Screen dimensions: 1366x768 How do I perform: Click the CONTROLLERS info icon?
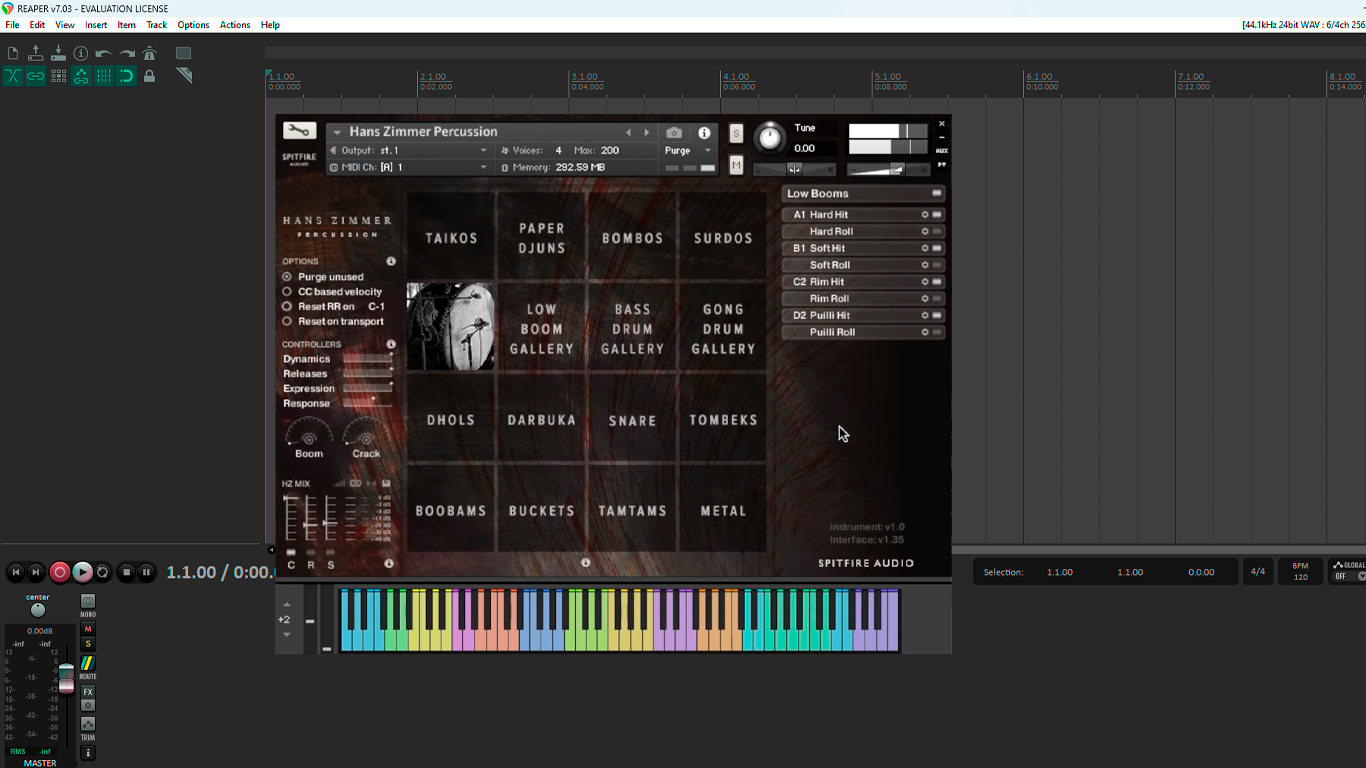coord(391,344)
